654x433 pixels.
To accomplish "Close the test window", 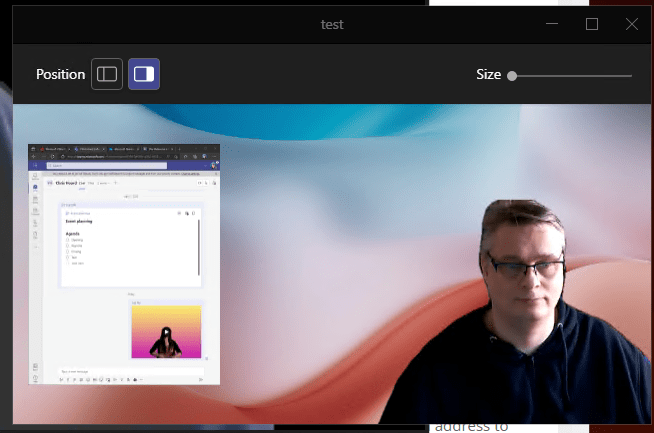I will [x=631, y=24].
